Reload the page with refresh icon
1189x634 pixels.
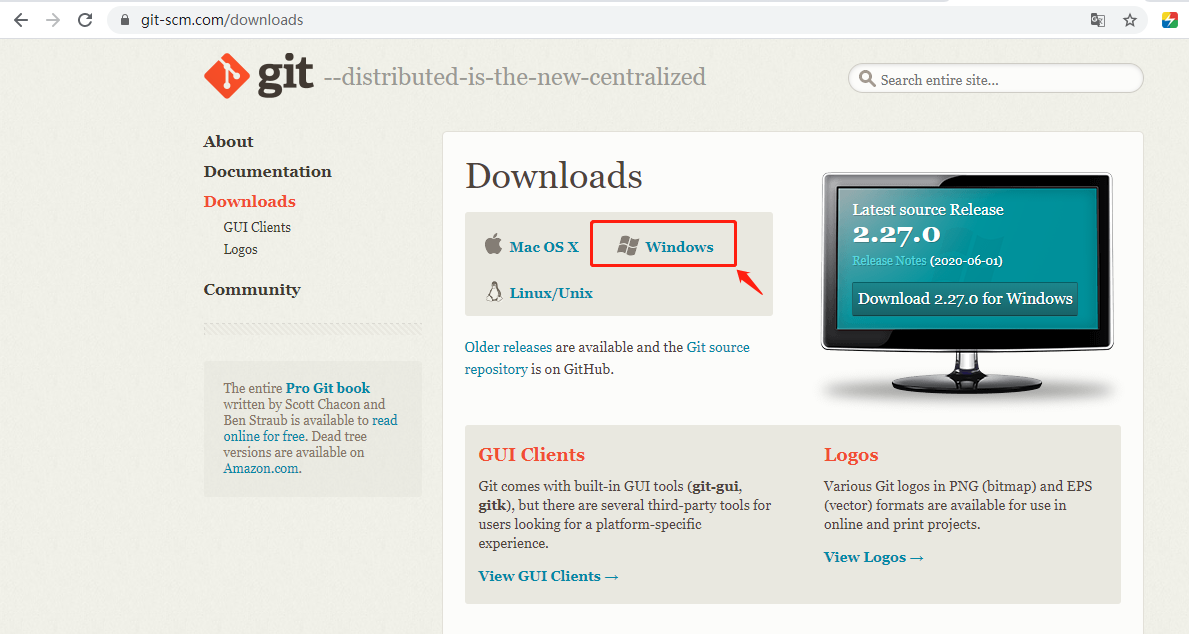point(85,20)
